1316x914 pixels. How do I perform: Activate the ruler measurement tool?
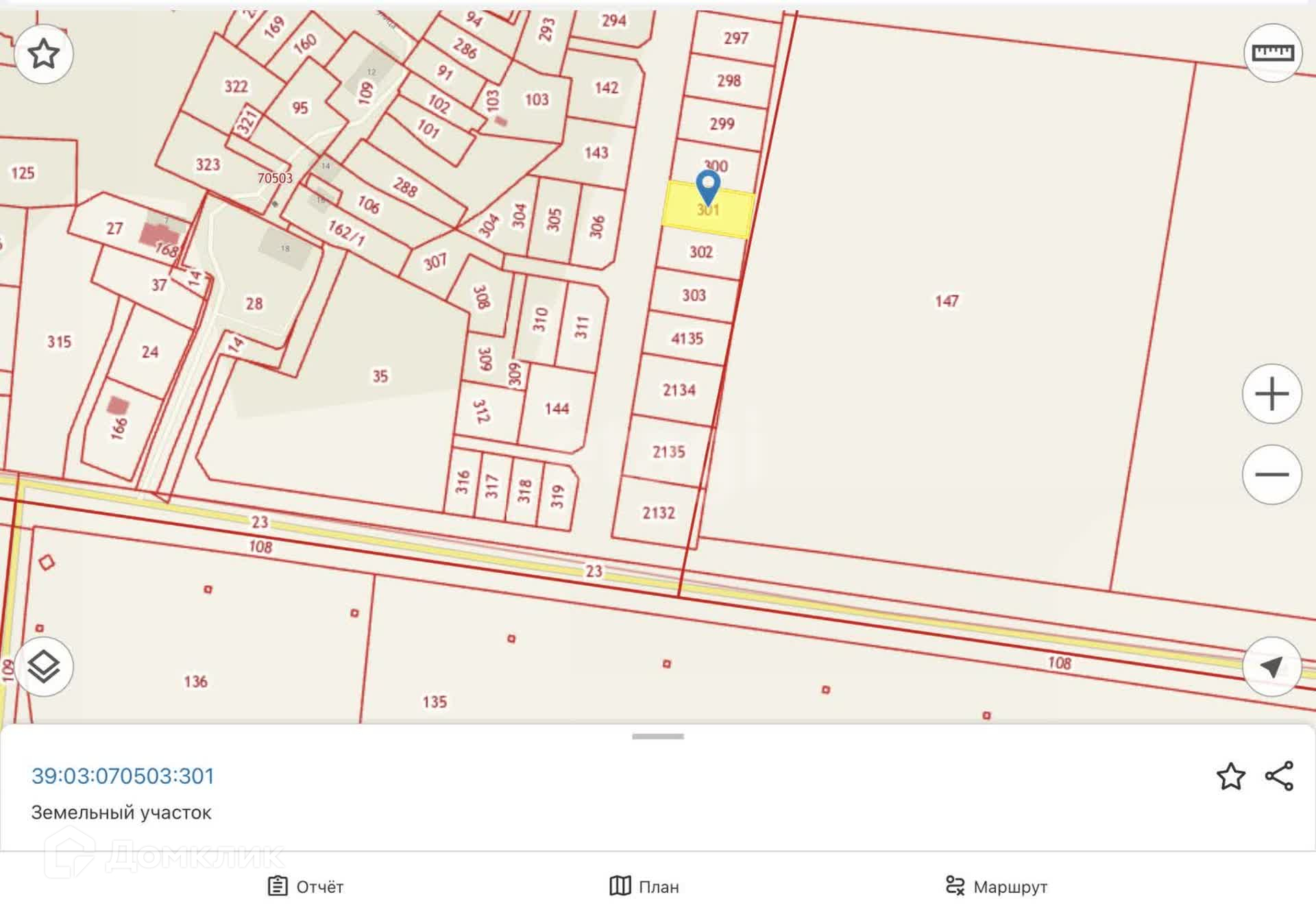tap(1272, 53)
